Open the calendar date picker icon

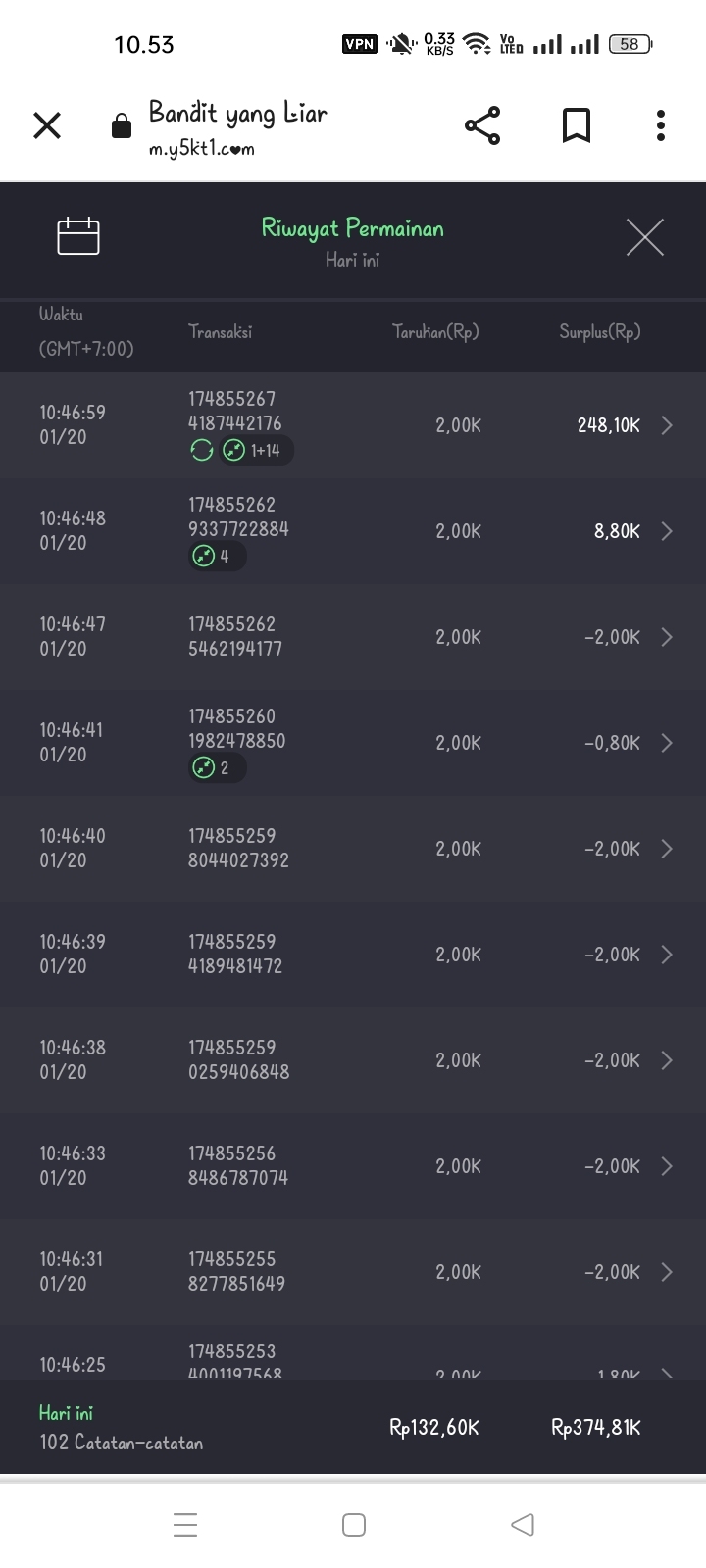(78, 236)
